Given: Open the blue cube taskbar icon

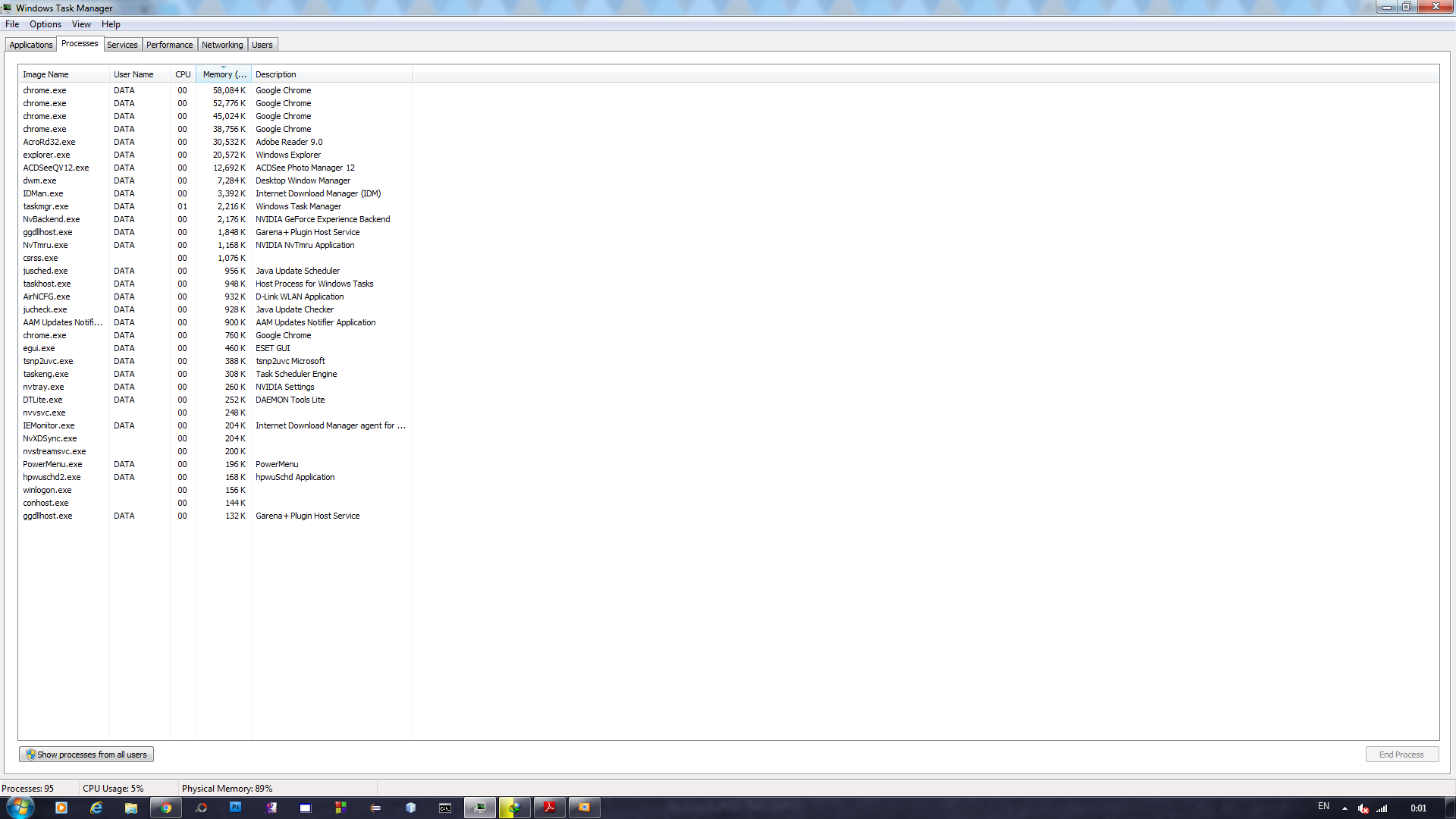Looking at the screenshot, I should pyautogui.click(x=410, y=808).
